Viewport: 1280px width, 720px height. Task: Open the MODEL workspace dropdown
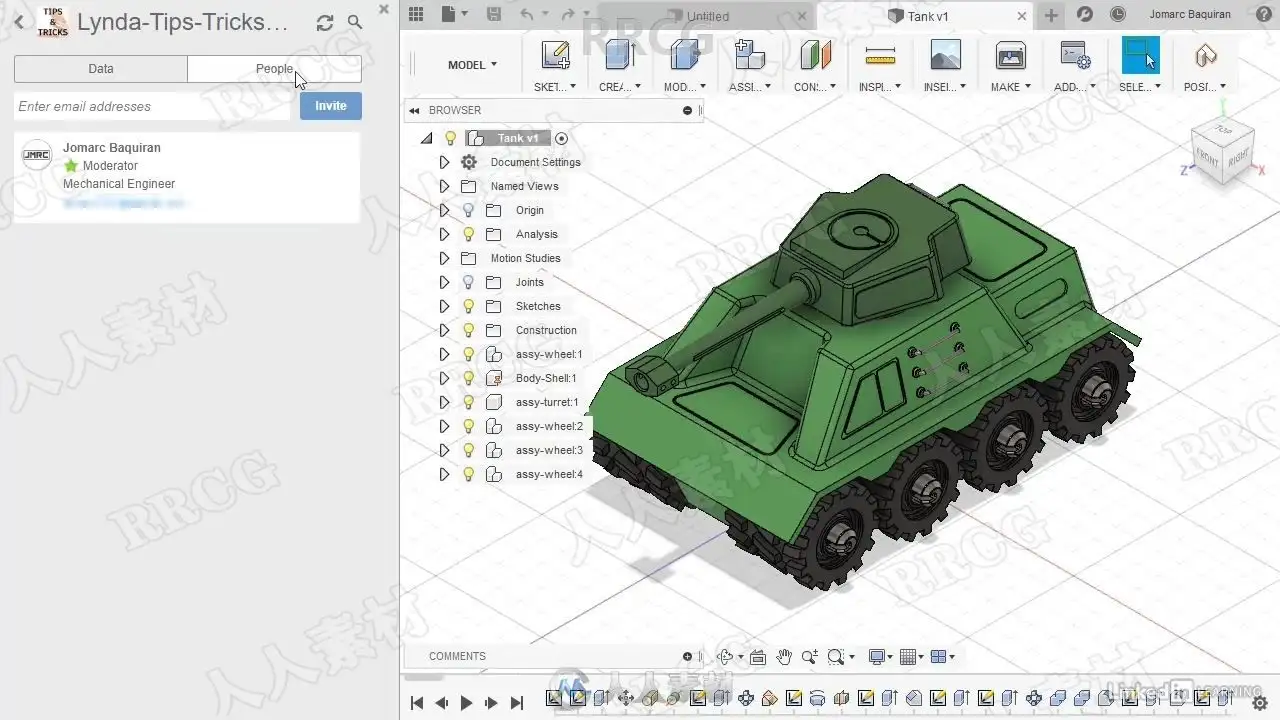[472, 65]
